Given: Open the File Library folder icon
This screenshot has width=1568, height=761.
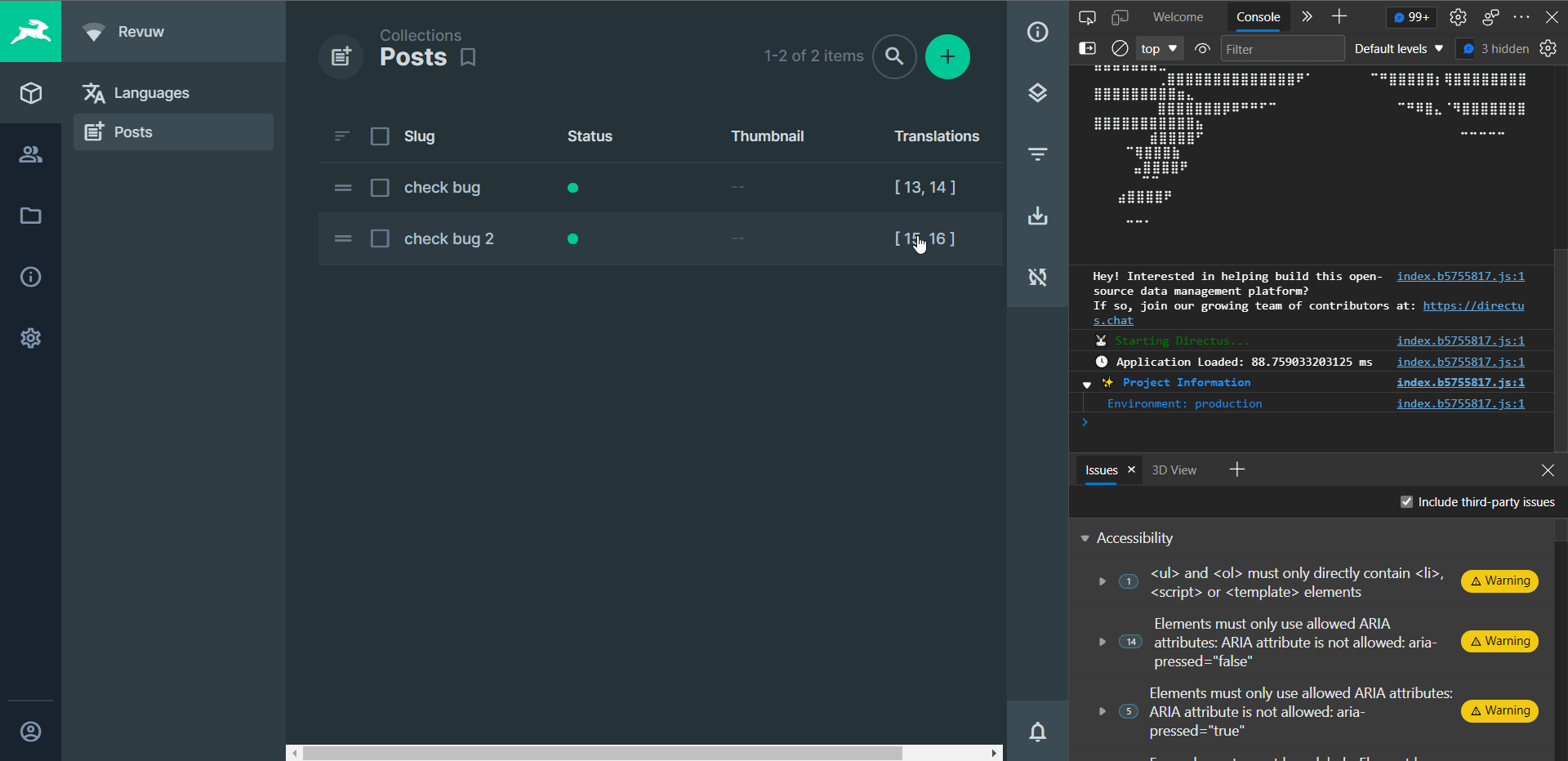Looking at the screenshot, I should (x=30, y=216).
